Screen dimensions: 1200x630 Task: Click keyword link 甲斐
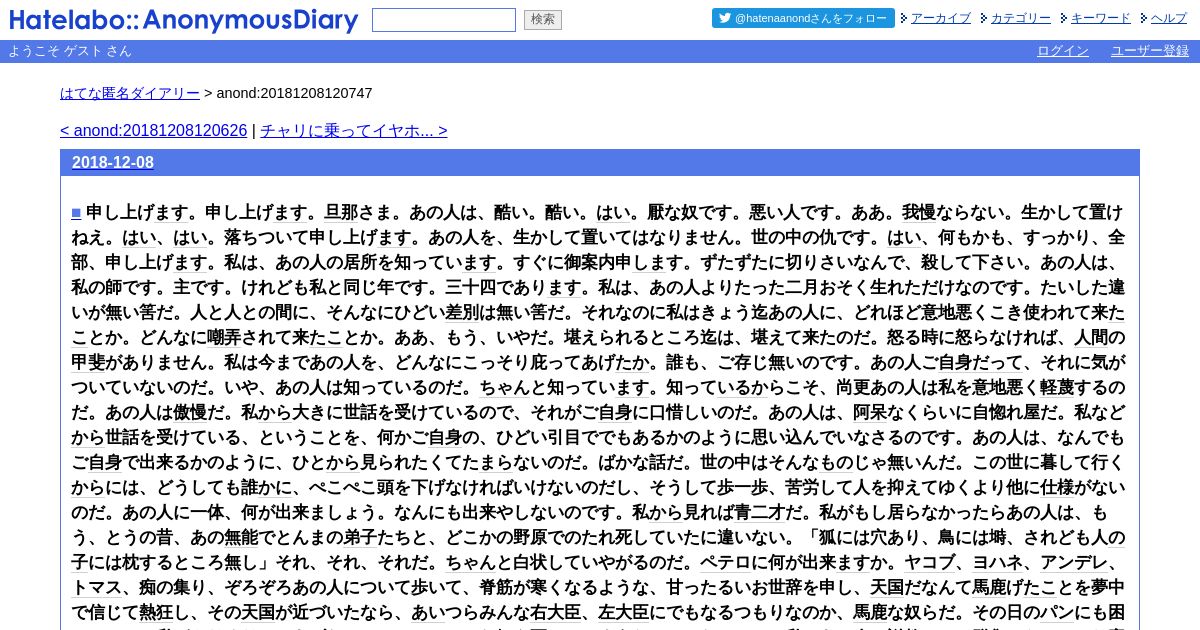tap(88, 362)
